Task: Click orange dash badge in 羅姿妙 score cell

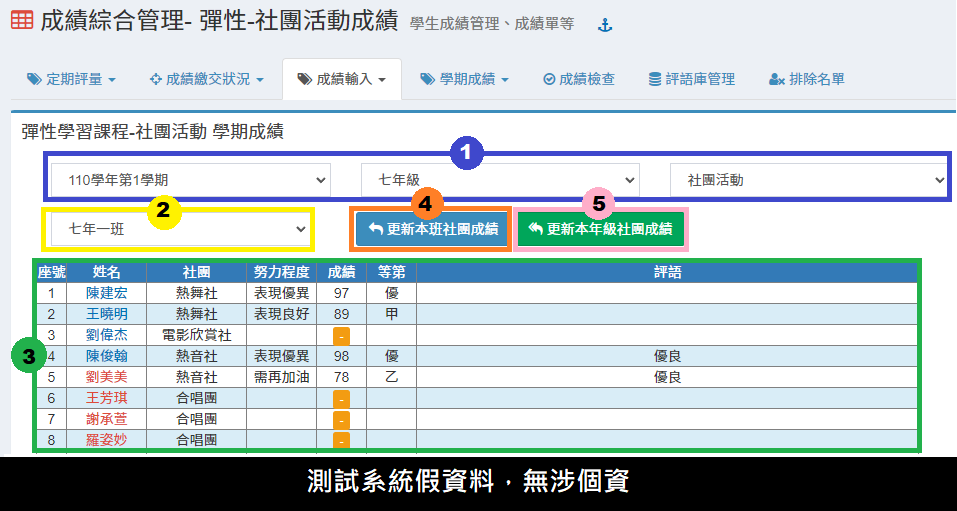Action: tap(341, 441)
